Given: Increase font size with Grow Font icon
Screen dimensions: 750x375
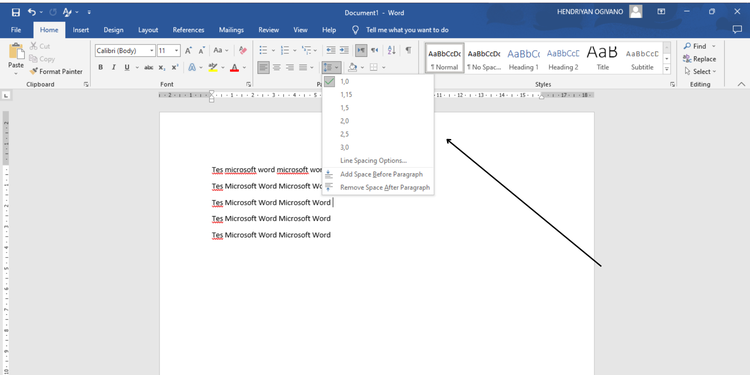Looking at the screenshot, I should pyautogui.click(x=188, y=51).
